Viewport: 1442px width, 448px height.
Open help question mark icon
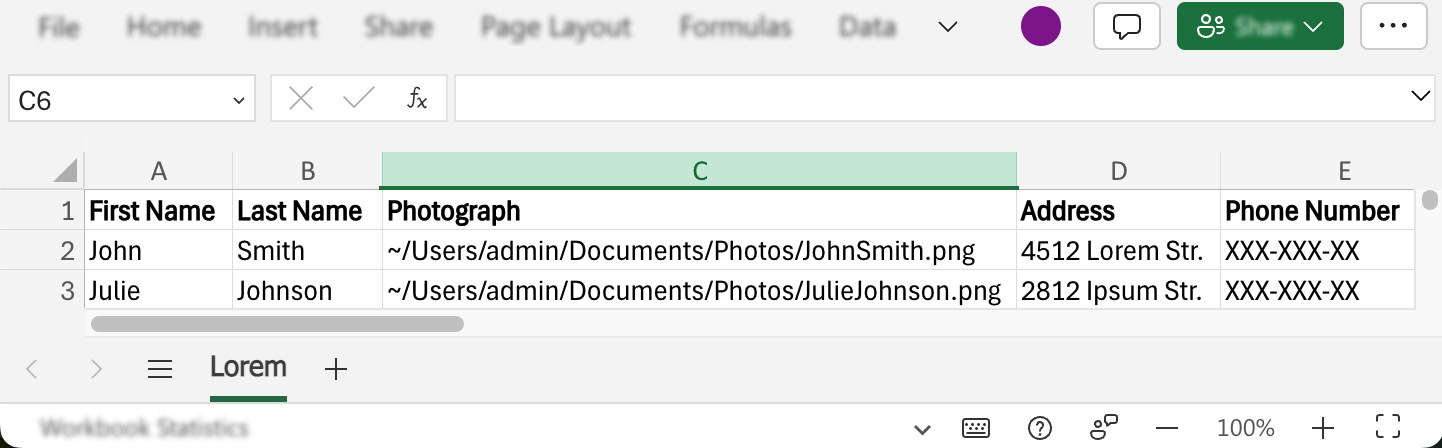(x=1040, y=429)
